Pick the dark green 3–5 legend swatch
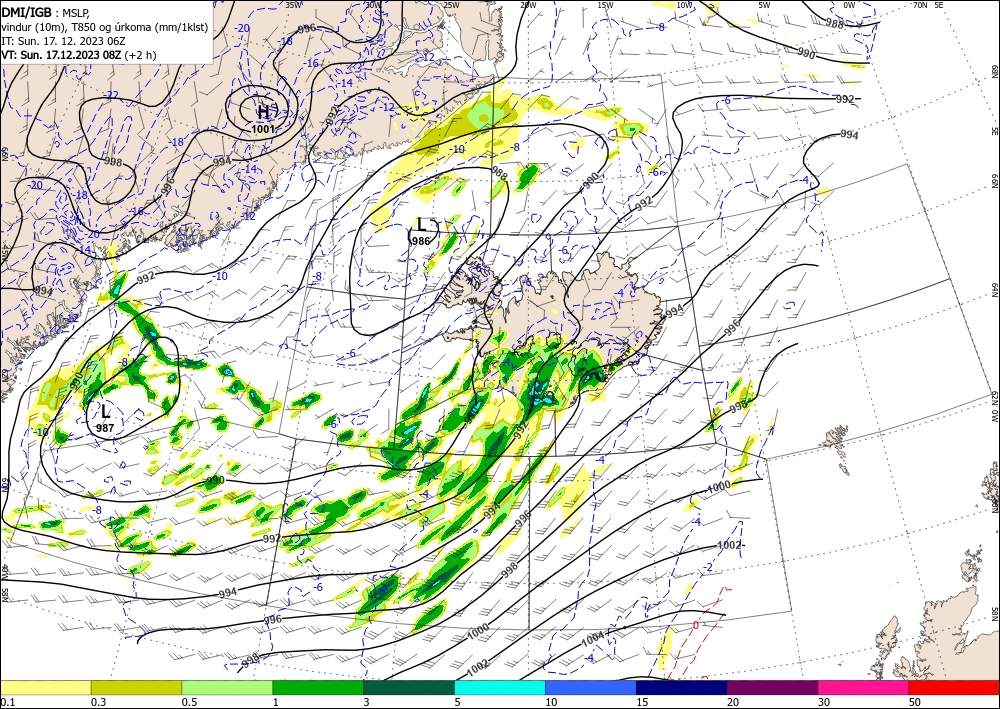Image resolution: width=1000 pixels, height=709 pixels. click(x=409, y=687)
